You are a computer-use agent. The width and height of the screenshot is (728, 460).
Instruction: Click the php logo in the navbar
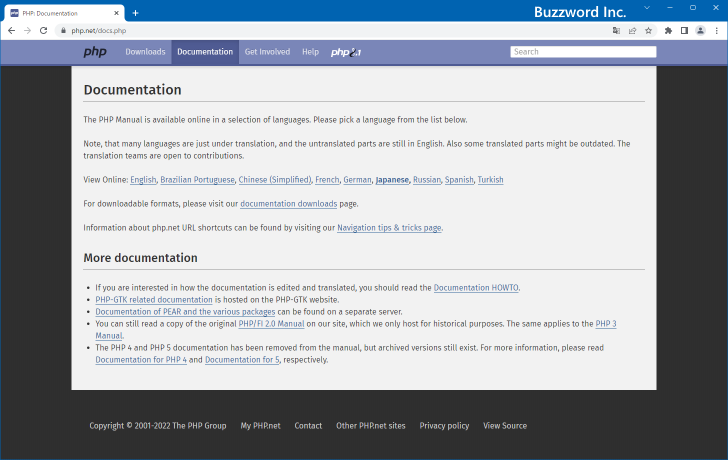[x=95, y=52]
